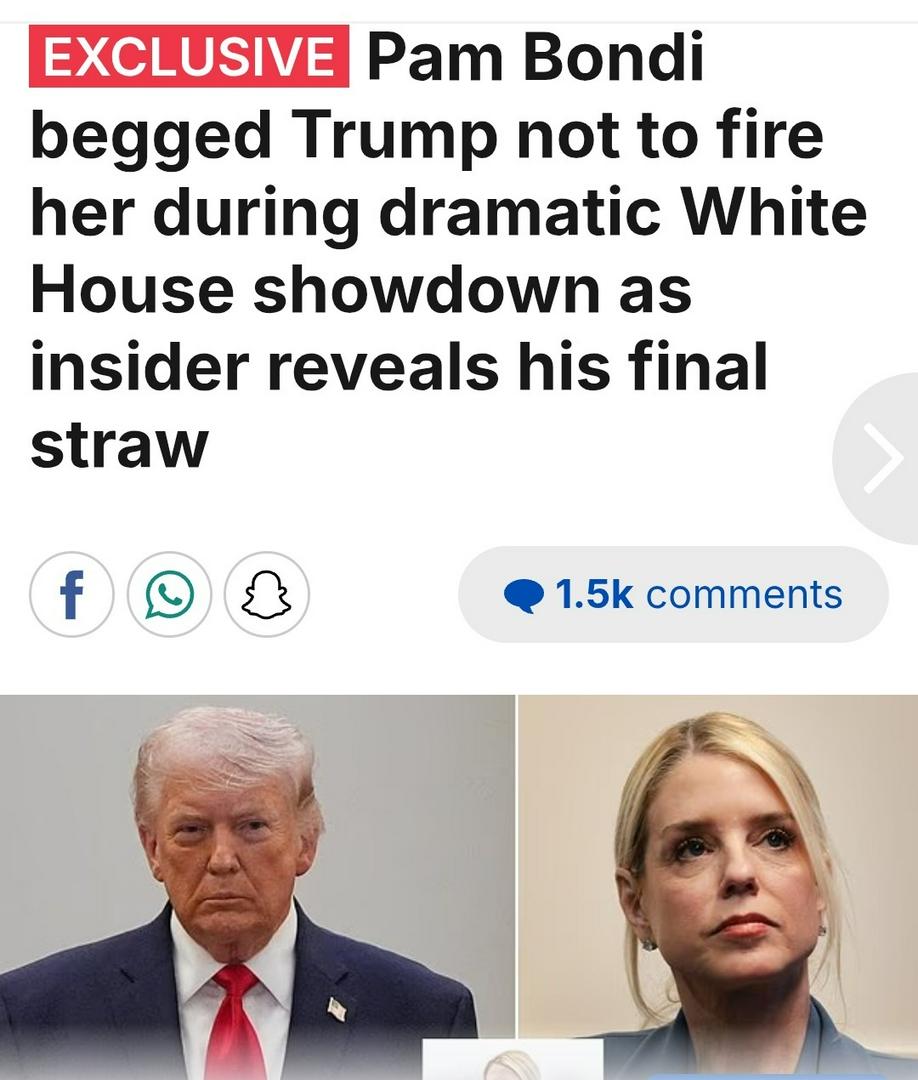Viewport: 918px width, 1080px height.
Task: Click flag lapel pin in left photo
Action: 337,1009
